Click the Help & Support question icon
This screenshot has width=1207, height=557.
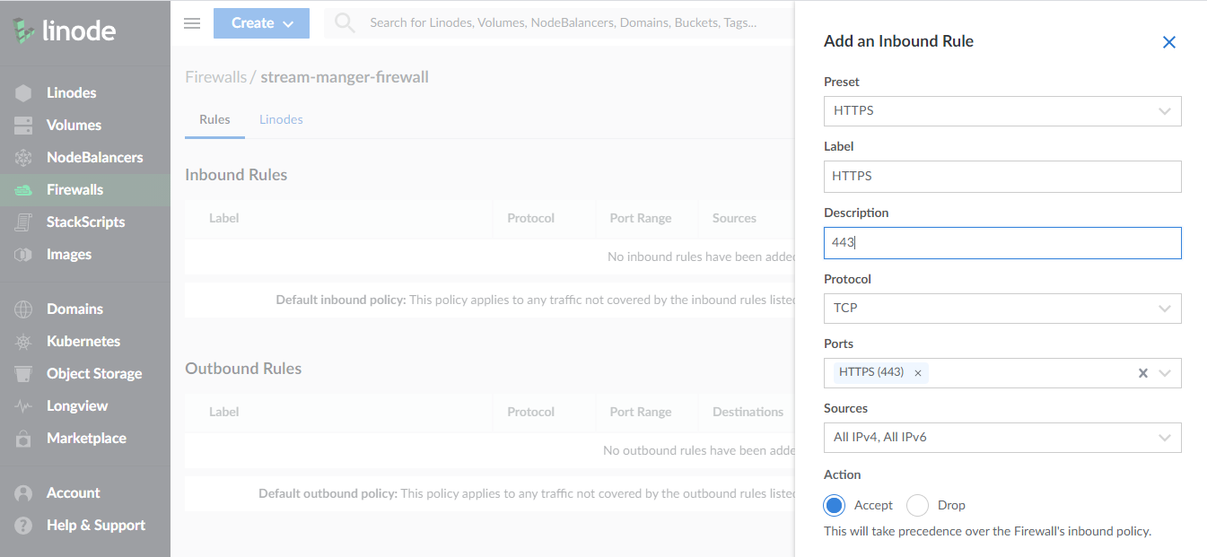pos(23,525)
